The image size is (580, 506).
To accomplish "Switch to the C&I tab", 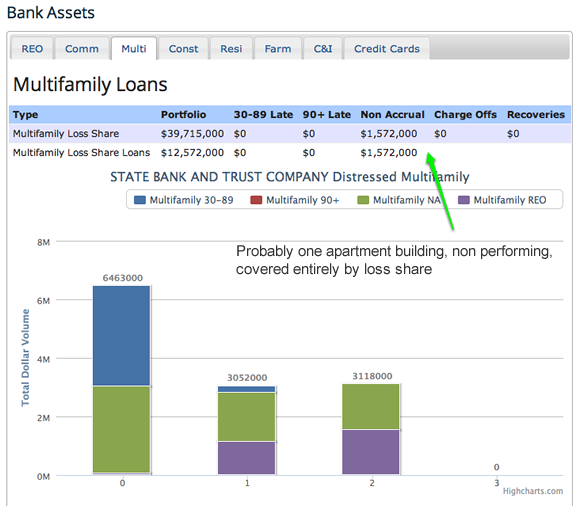I will (323, 48).
